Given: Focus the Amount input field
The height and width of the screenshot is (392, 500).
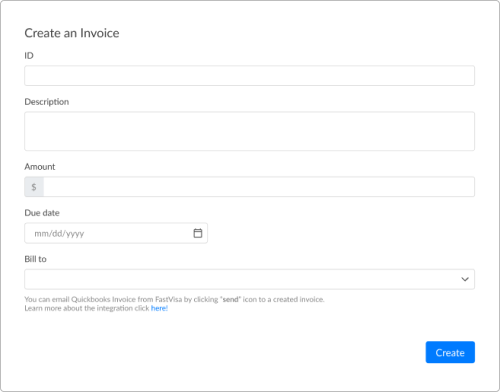Looking at the screenshot, I should 259,187.
